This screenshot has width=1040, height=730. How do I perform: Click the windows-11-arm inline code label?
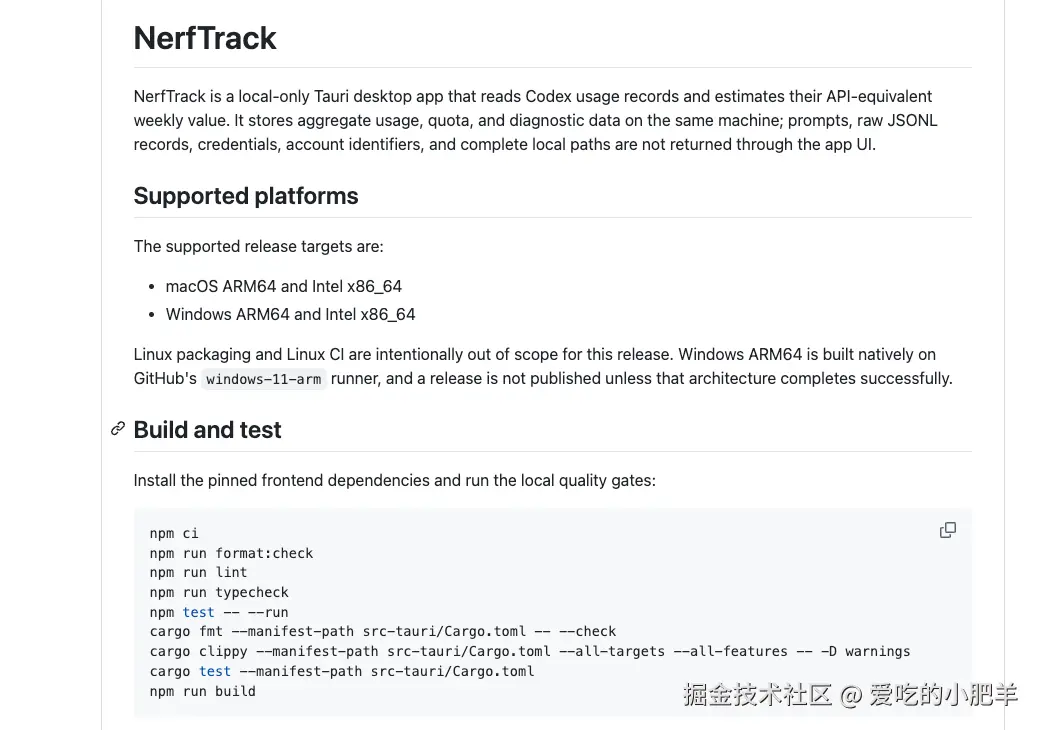click(263, 379)
